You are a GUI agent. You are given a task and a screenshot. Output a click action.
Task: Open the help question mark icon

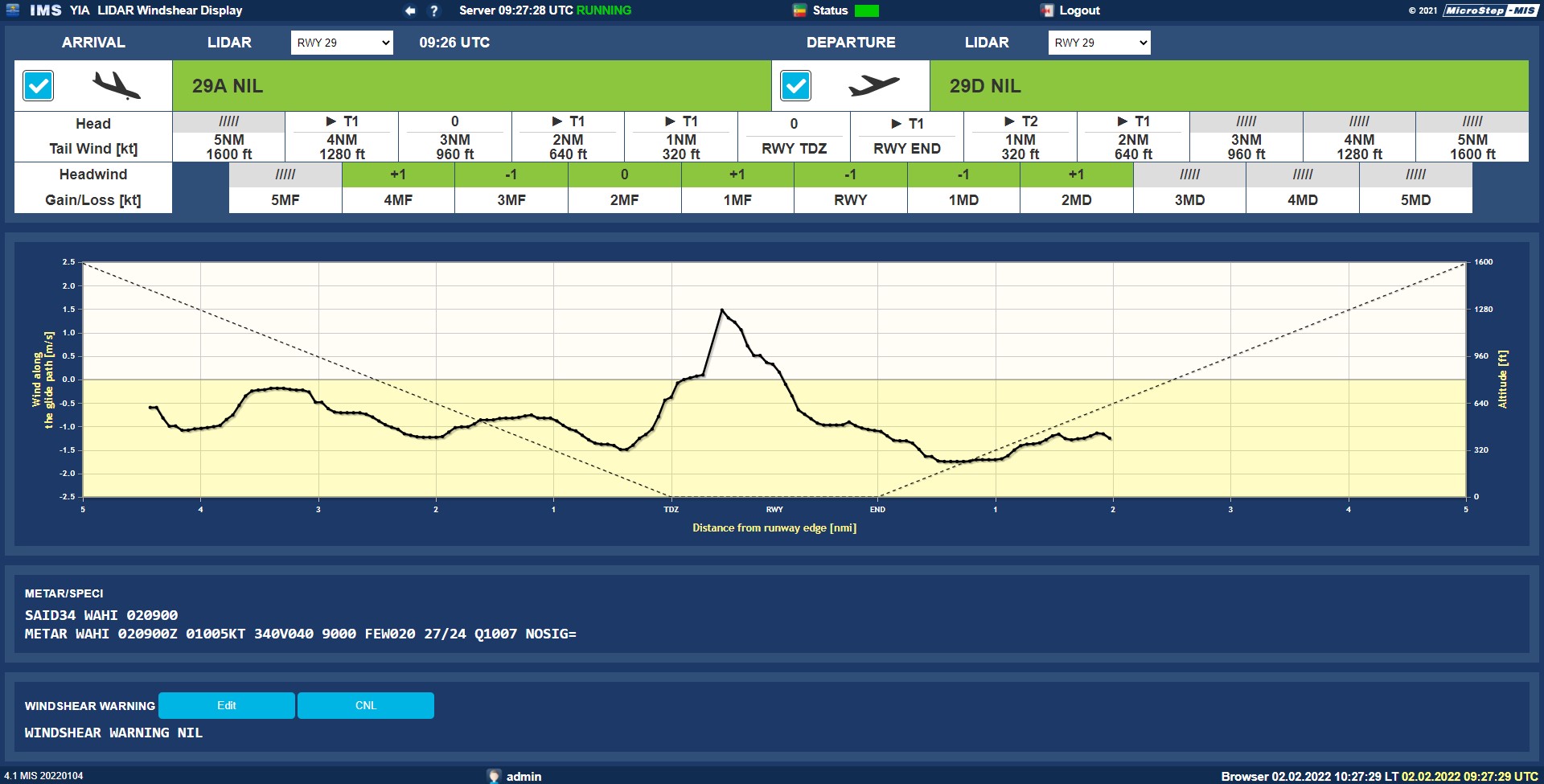pos(434,10)
